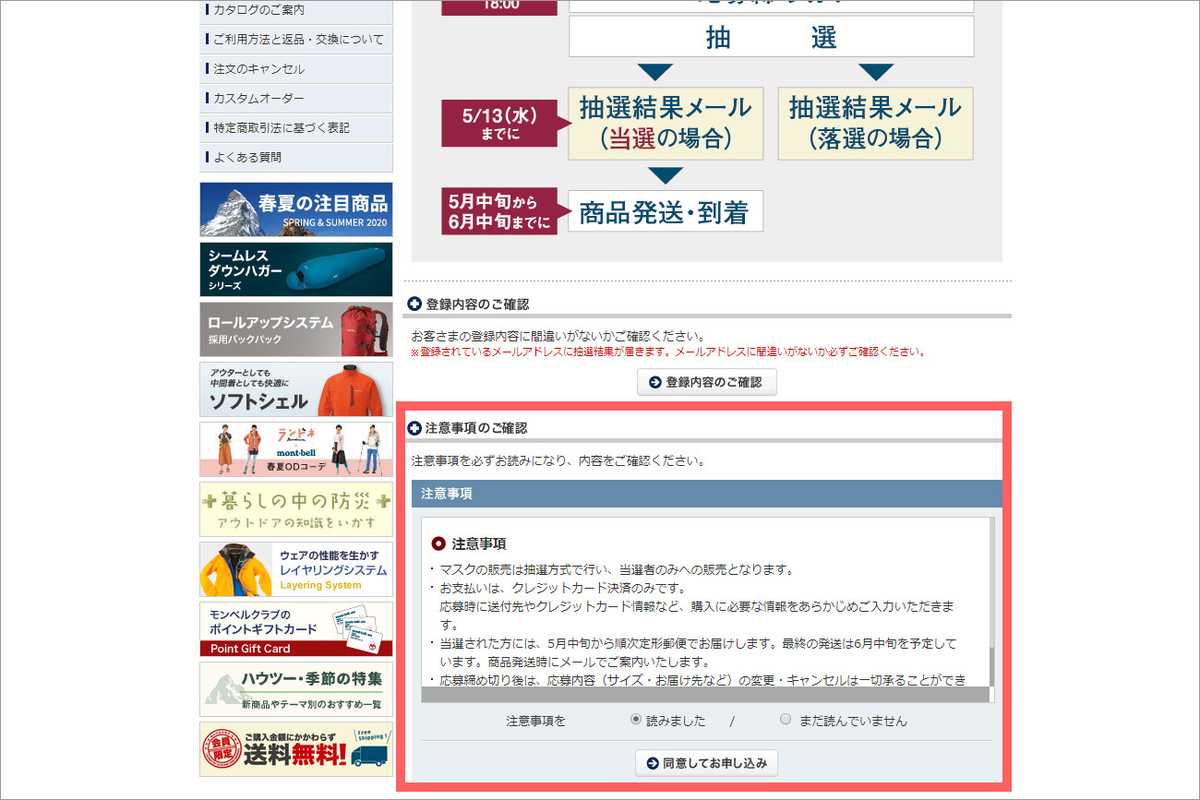Click 同意してお申し込み button
This screenshot has width=1200, height=800.
click(x=707, y=763)
